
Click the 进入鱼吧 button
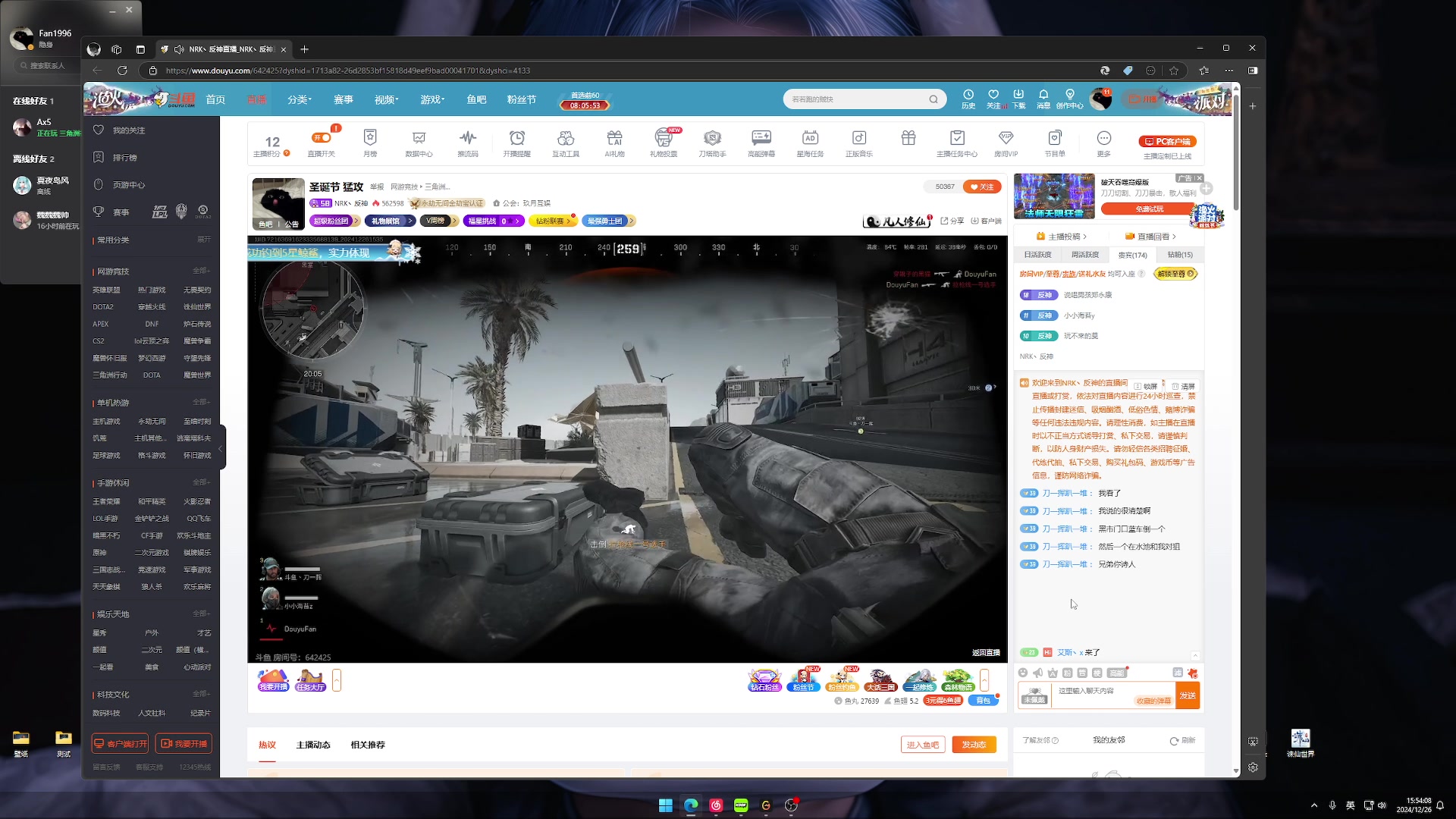coord(923,745)
